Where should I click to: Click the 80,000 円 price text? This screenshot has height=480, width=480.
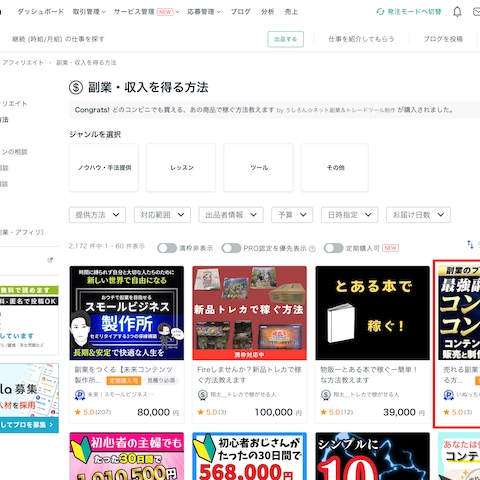point(158,412)
